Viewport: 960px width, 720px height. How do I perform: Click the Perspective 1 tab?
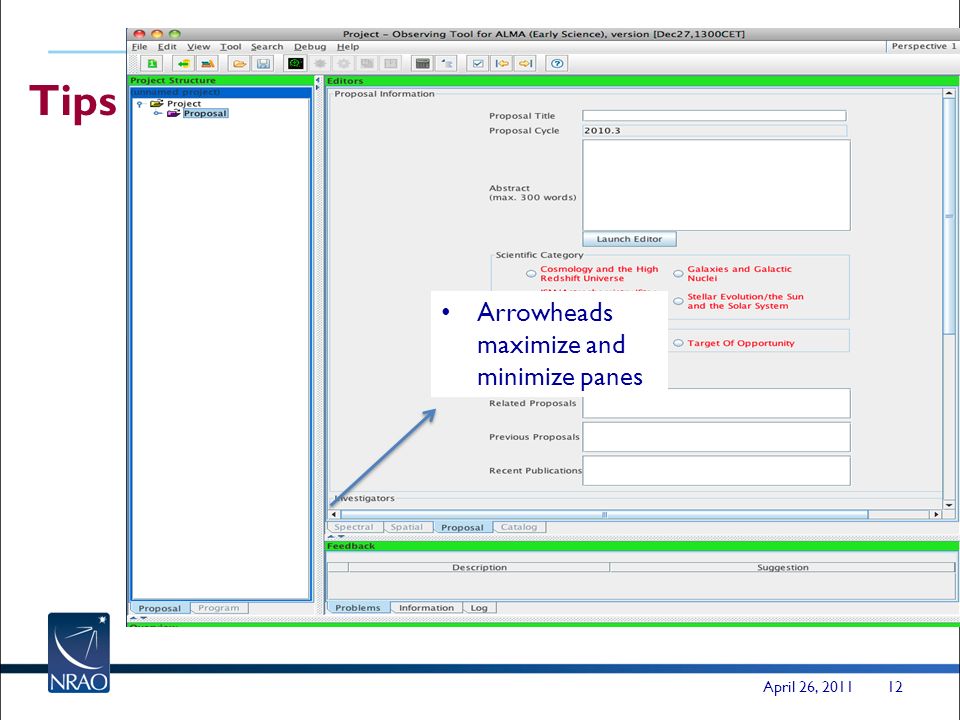(x=923, y=47)
